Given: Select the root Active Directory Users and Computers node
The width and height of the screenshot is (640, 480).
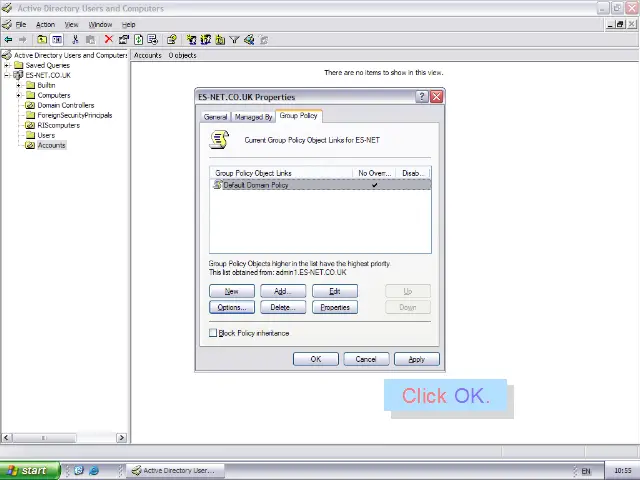Looking at the screenshot, I should [70, 55].
